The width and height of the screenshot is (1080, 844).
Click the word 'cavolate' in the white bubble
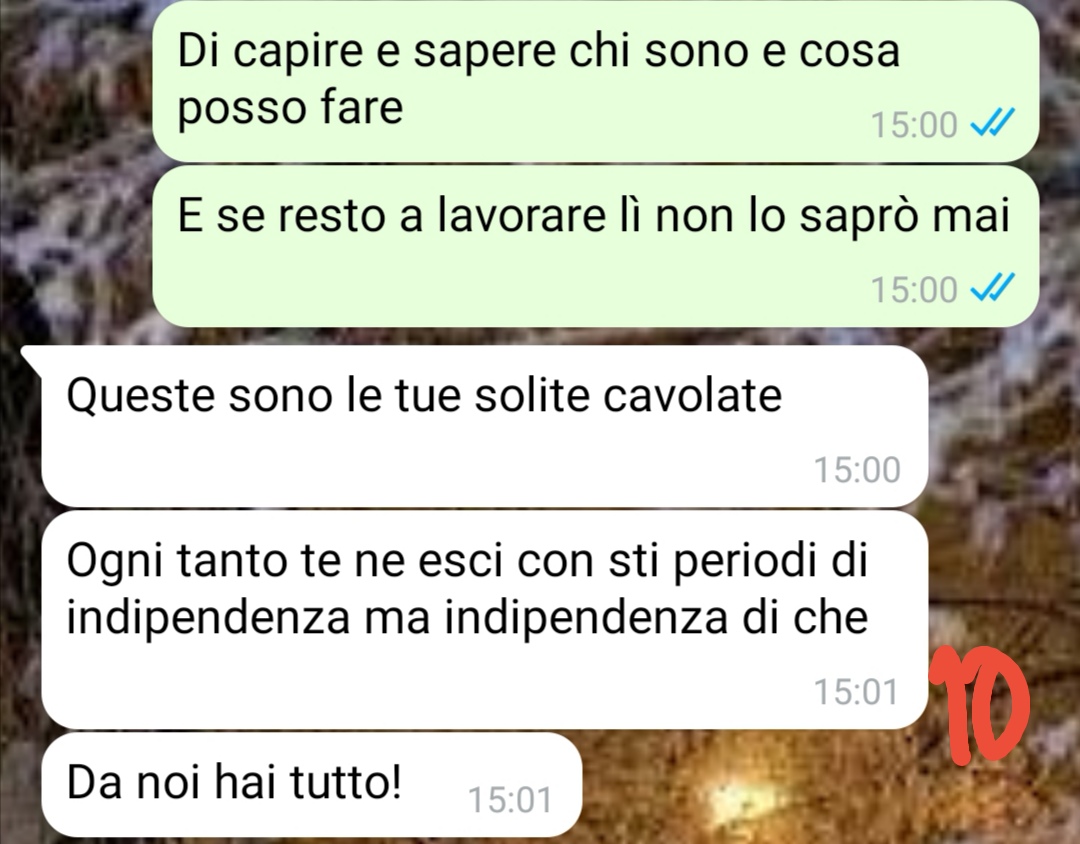(x=692, y=395)
